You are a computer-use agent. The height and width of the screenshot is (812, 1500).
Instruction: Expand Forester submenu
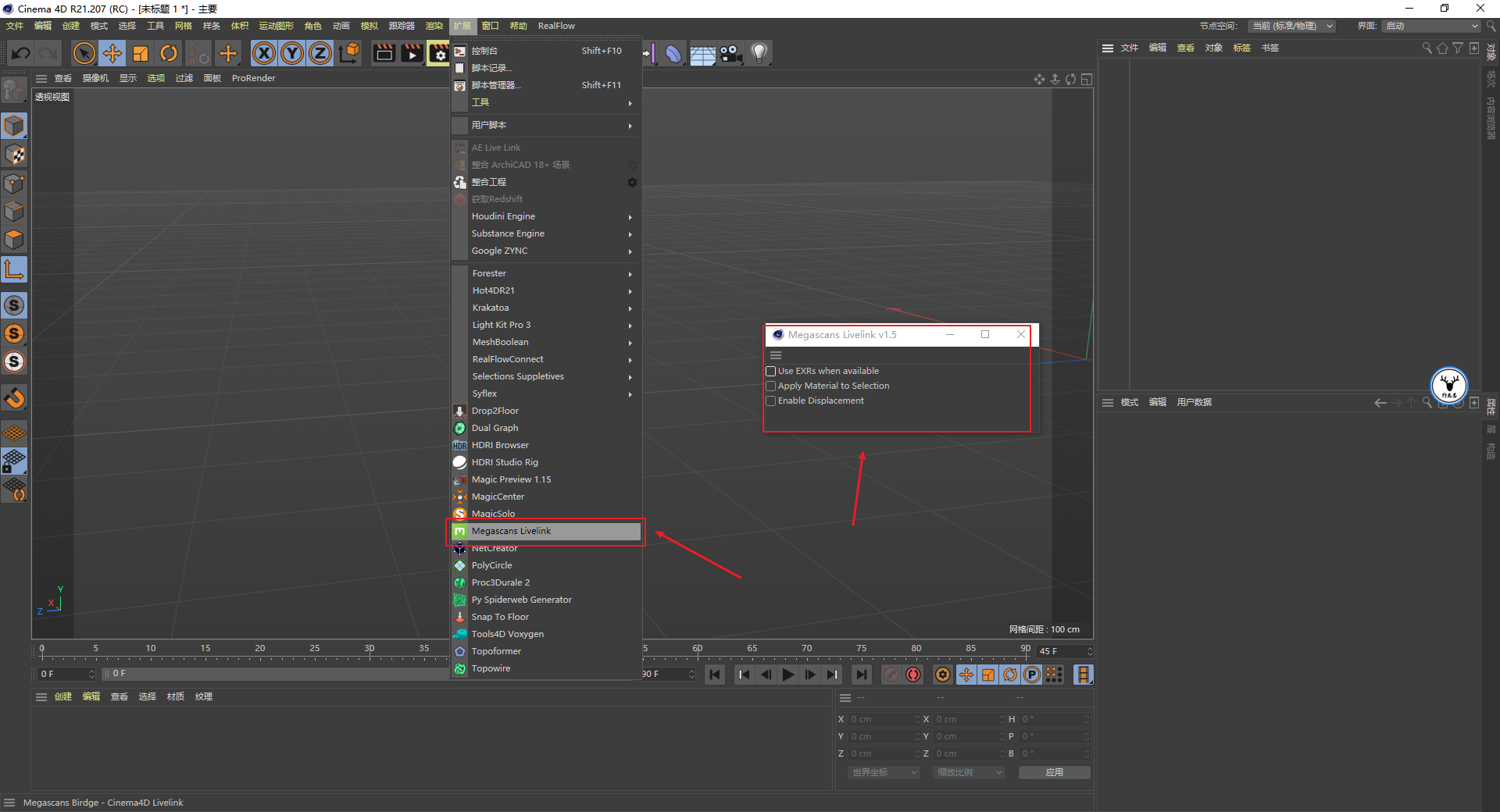[546, 273]
